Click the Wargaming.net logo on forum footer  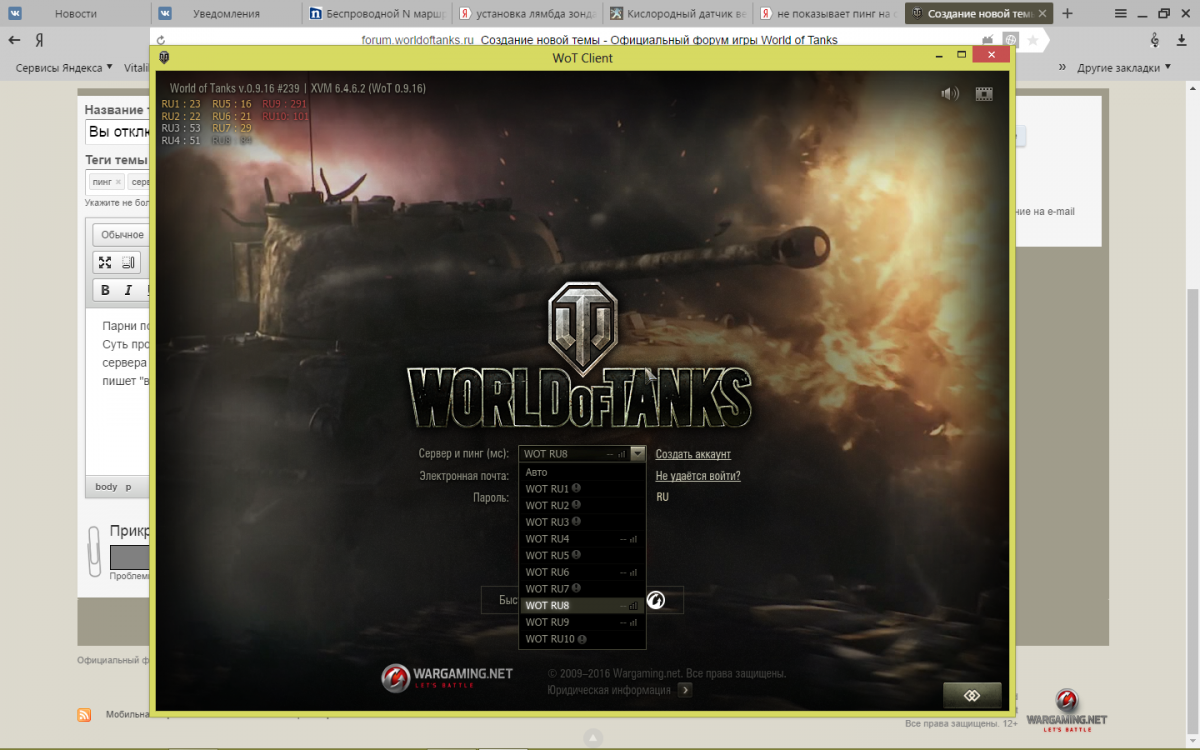tap(1066, 710)
